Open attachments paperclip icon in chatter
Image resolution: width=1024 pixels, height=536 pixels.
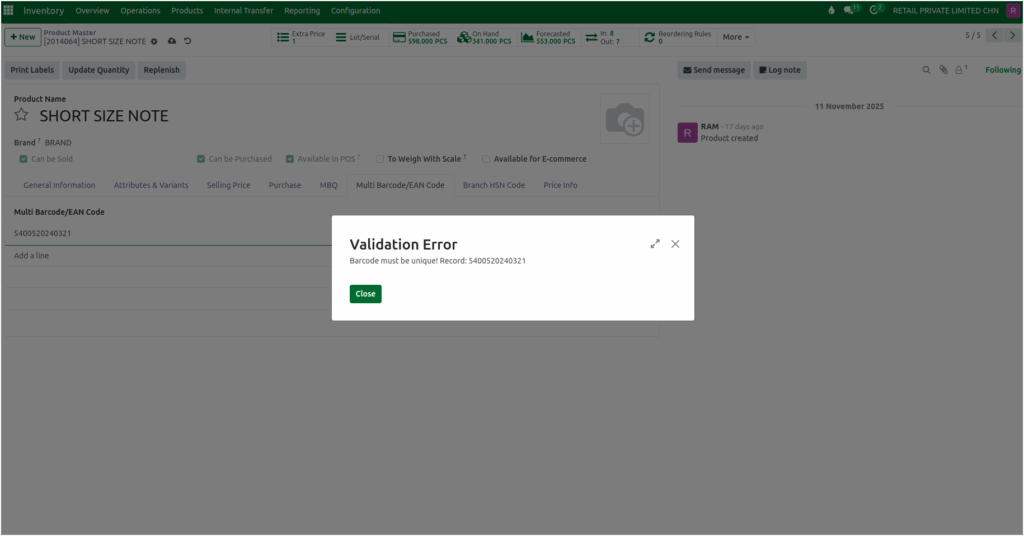point(943,70)
